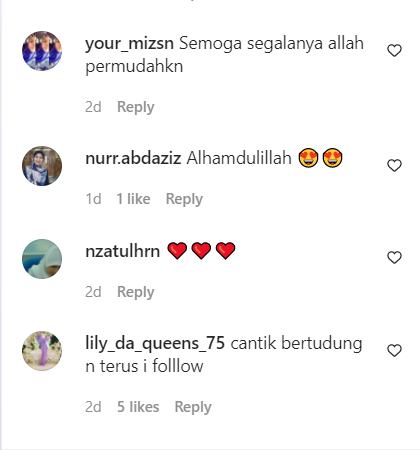Open username link nzatulhrn
The height and width of the screenshot is (450, 420).
[x=123, y=251]
